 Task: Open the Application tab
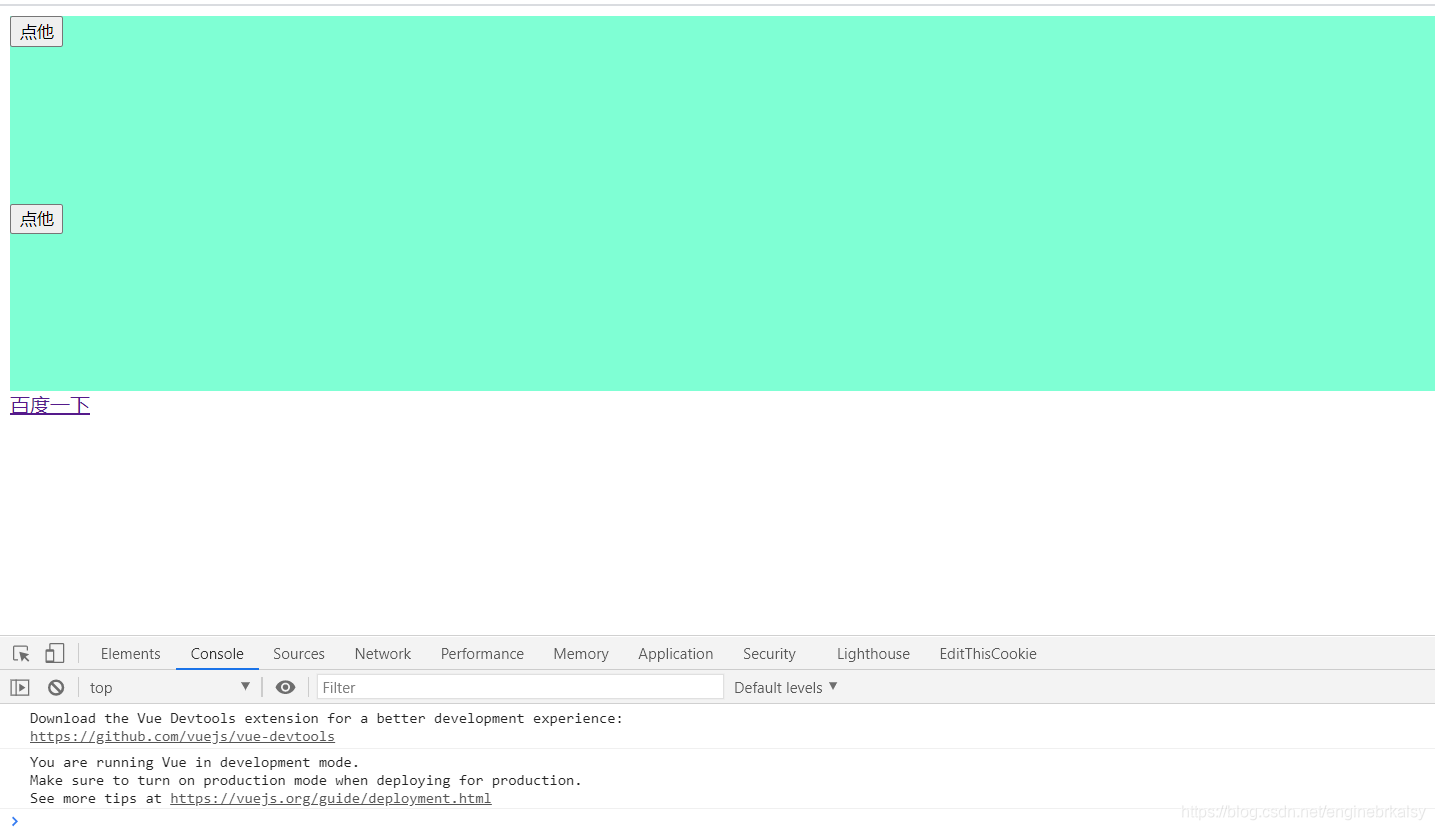(x=676, y=654)
